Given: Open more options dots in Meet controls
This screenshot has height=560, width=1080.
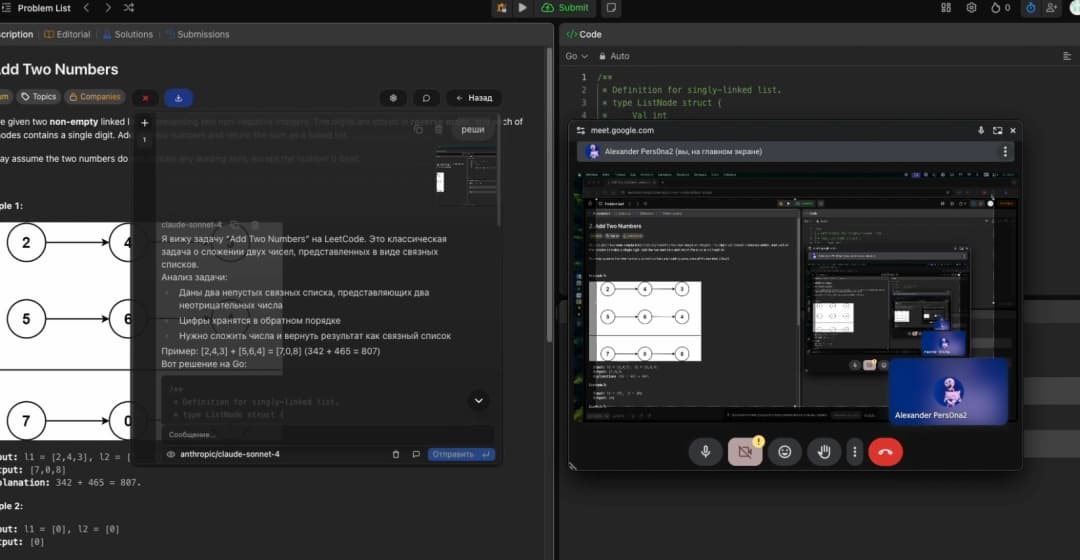Looking at the screenshot, I should 855,452.
